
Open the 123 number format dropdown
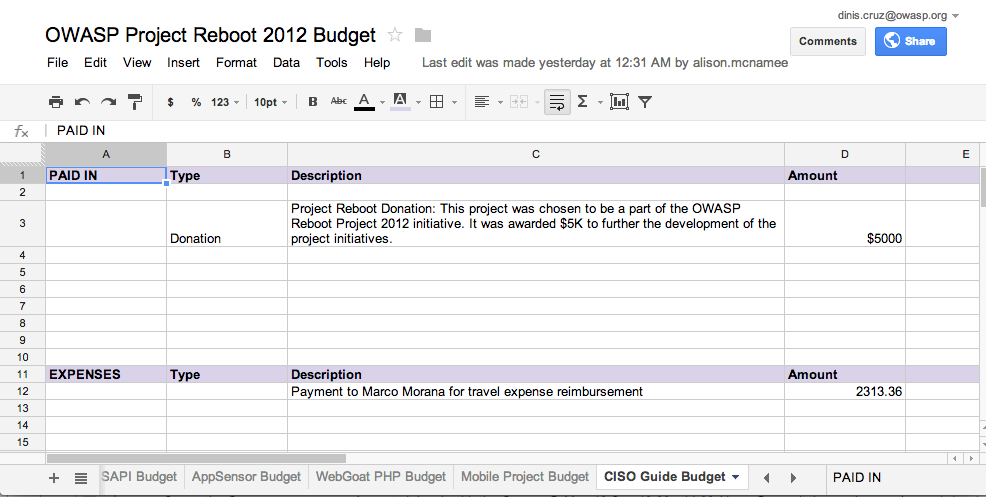coord(225,102)
